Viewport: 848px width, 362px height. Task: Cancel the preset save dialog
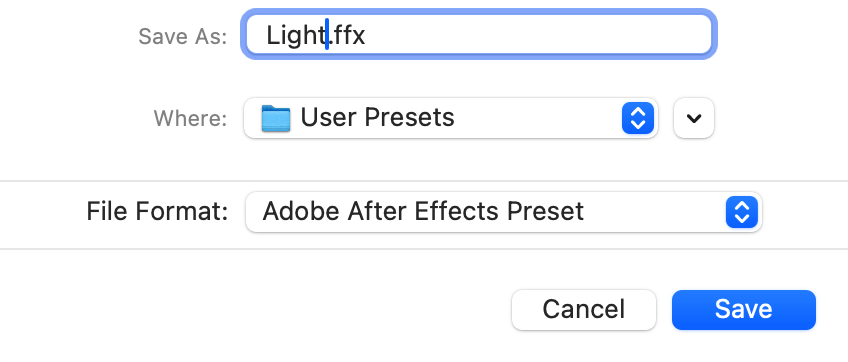coord(584,310)
